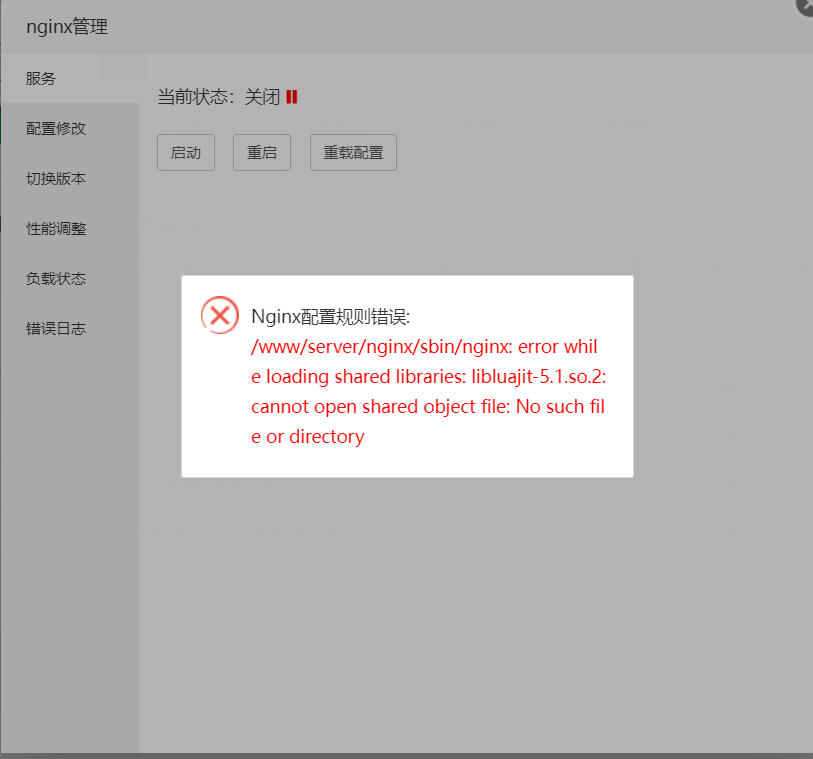813x759 pixels.
Task: Select the 性能调整 tab
Action: tap(69, 229)
